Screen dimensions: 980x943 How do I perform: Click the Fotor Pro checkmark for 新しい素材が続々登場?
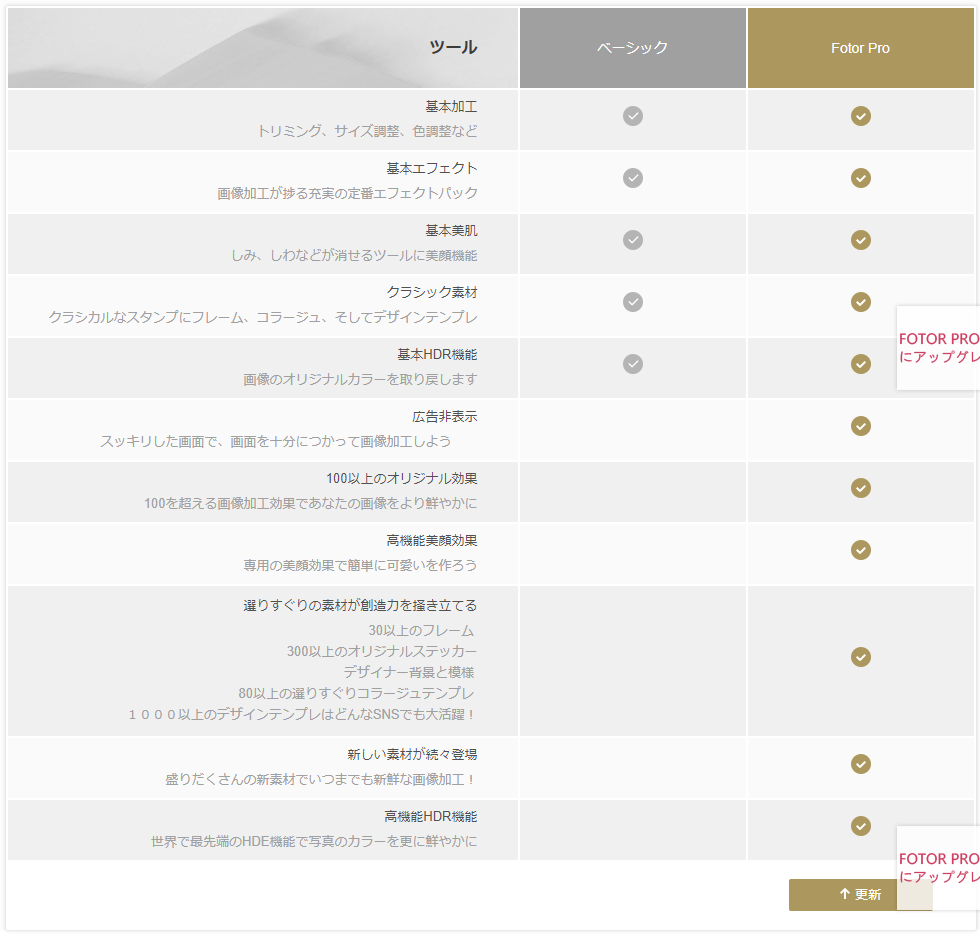[x=861, y=764]
